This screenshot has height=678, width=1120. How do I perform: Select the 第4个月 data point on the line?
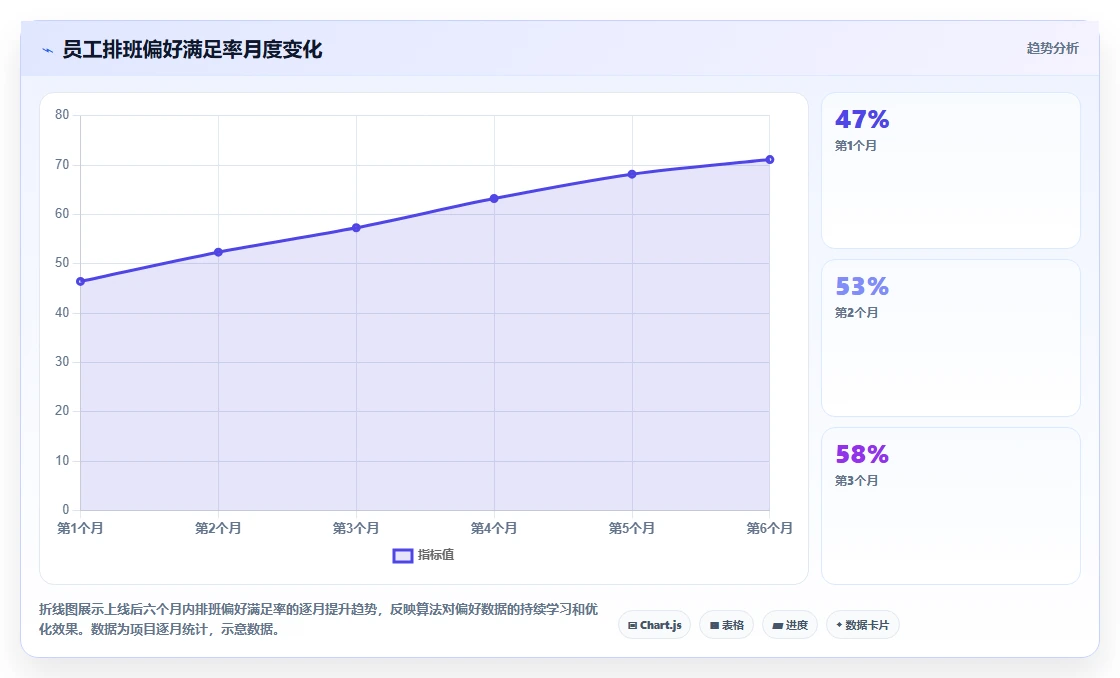point(494,199)
